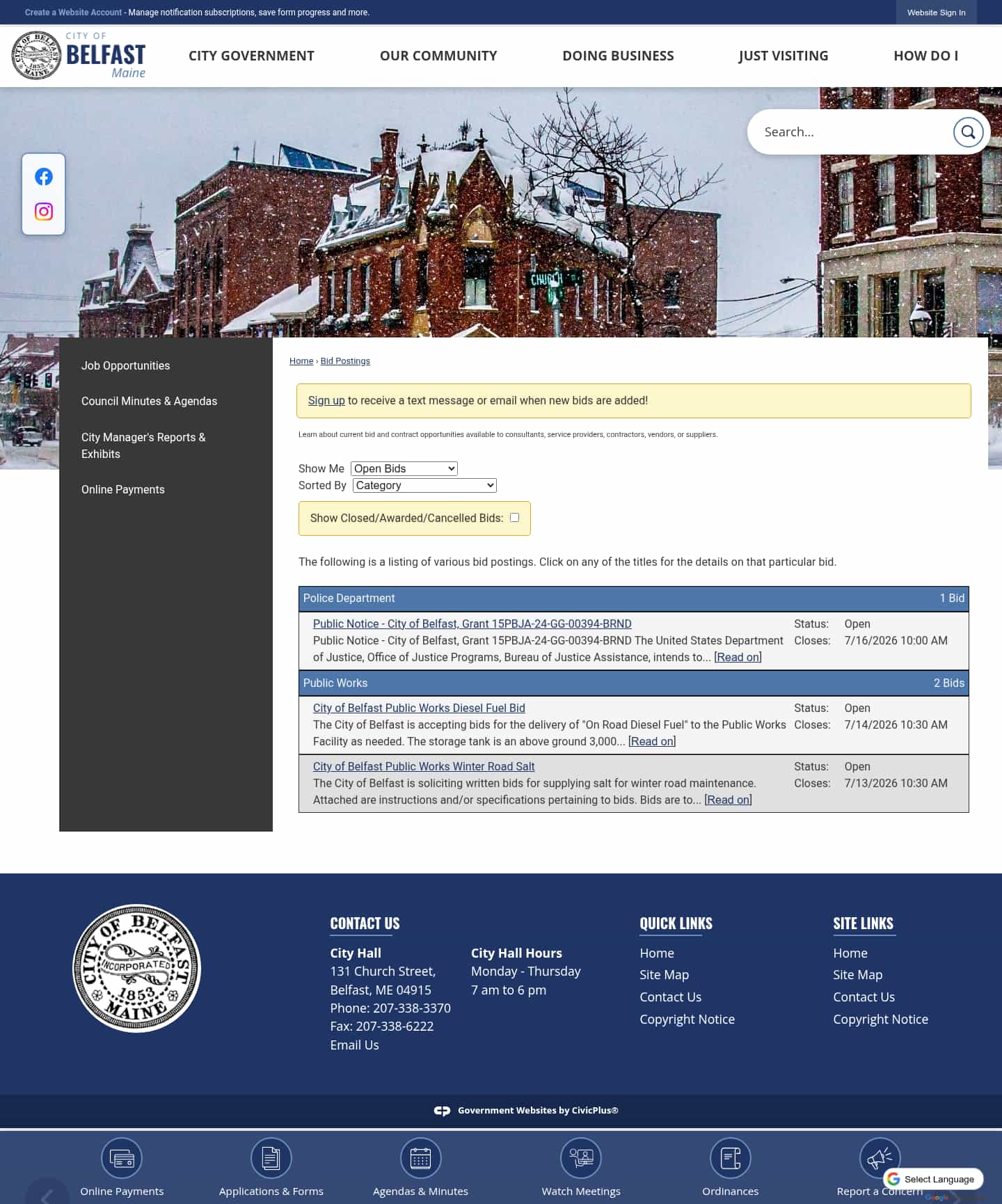Select Job Opportunities in sidebar
Viewport: 1002px width, 1204px height.
[x=125, y=365]
